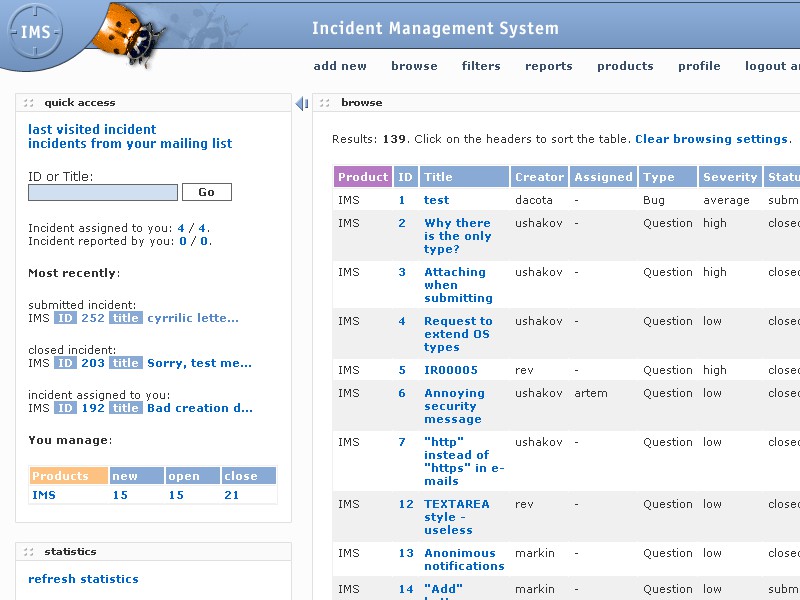Viewport: 800px width, 600px height.
Task: Open incident 'IR00005'
Action: [x=451, y=370]
